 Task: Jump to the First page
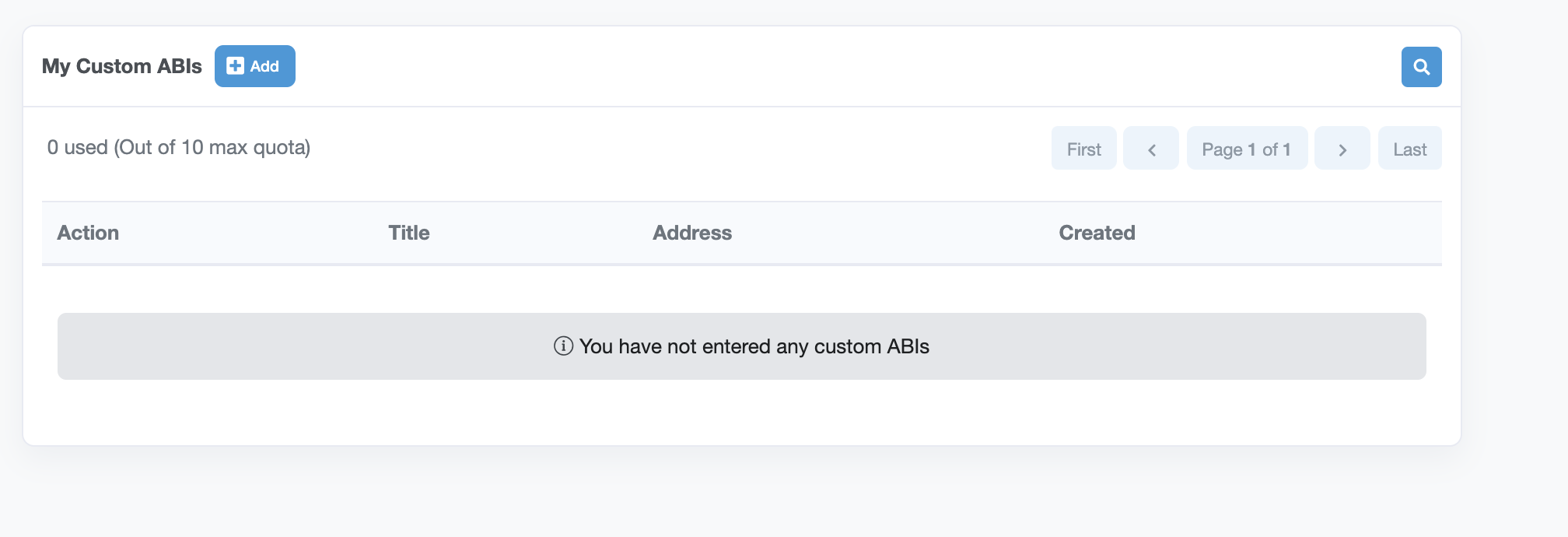pyautogui.click(x=1083, y=149)
